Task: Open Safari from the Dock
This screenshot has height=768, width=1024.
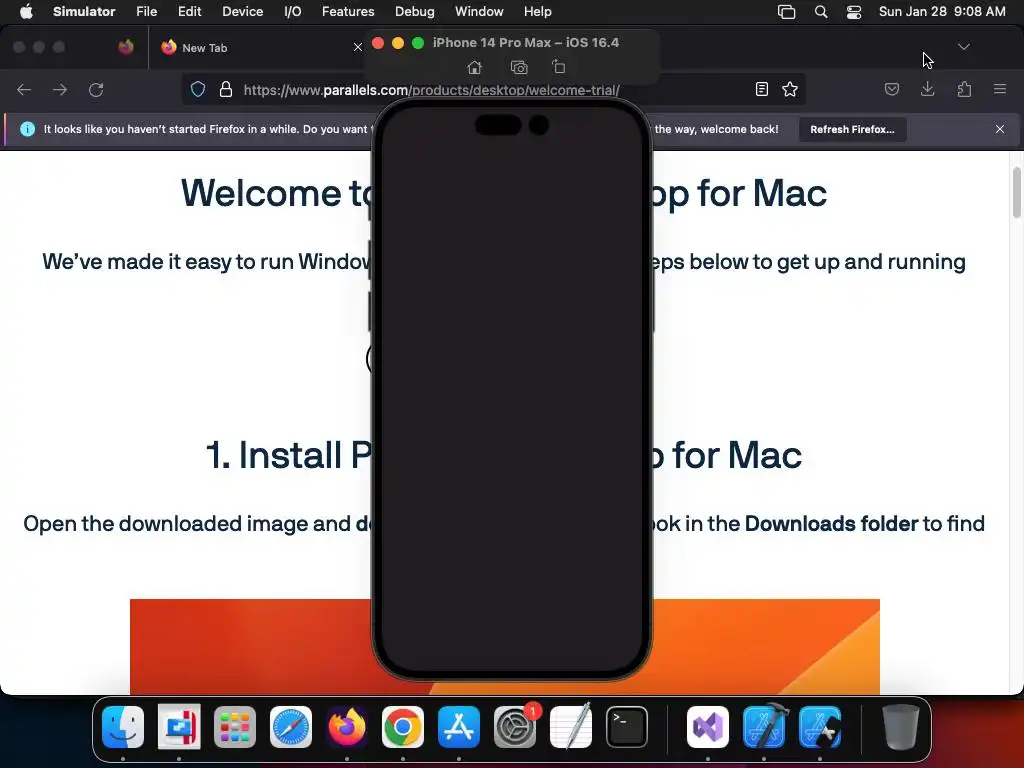Action: (291, 727)
